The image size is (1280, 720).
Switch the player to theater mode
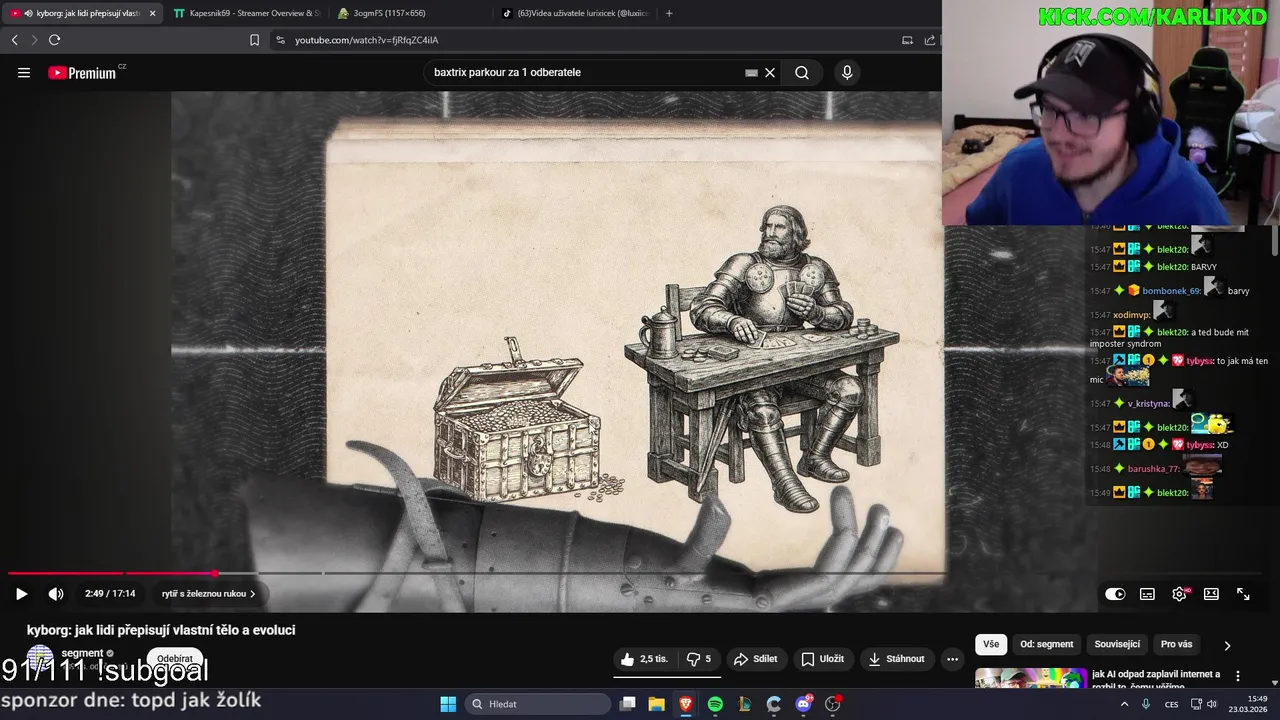click(1211, 594)
